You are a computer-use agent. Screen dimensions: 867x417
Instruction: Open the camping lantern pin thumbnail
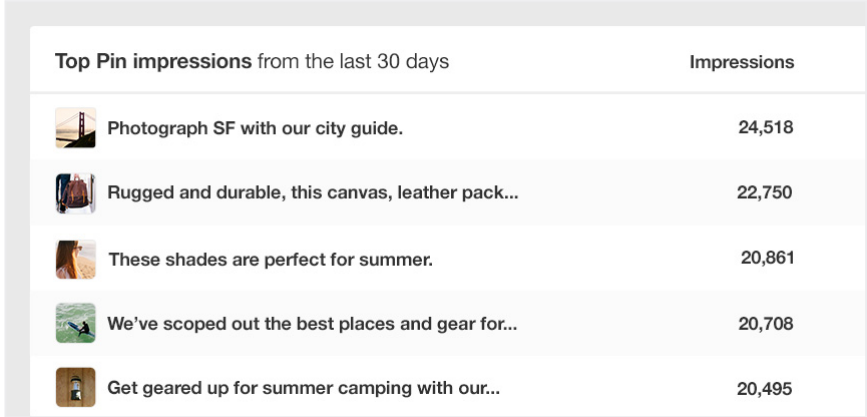pos(76,388)
